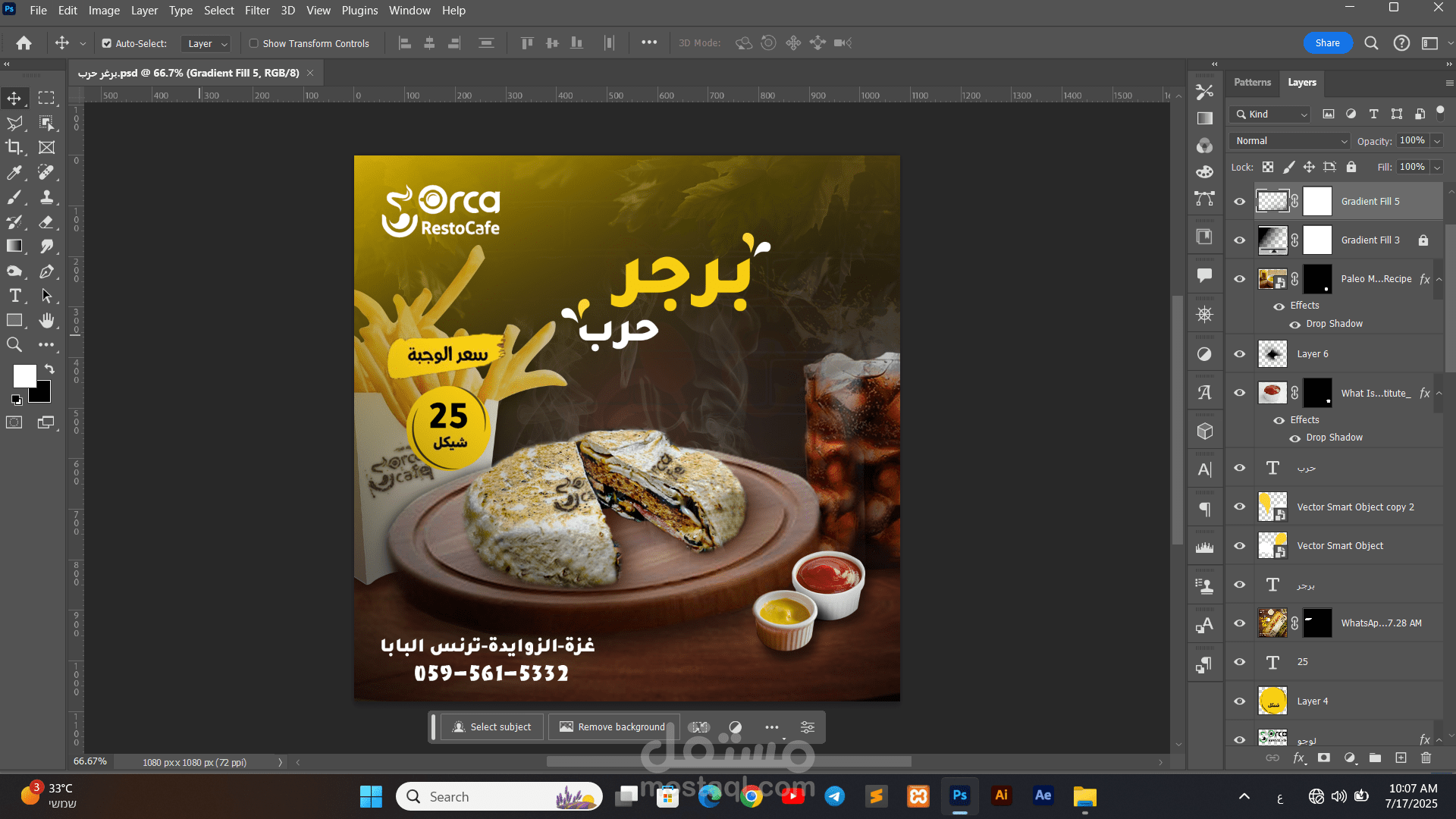The height and width of the screenshot is (819, 1456).
Task: Open the Kind layer filter dropdown
Action: 1272,115
